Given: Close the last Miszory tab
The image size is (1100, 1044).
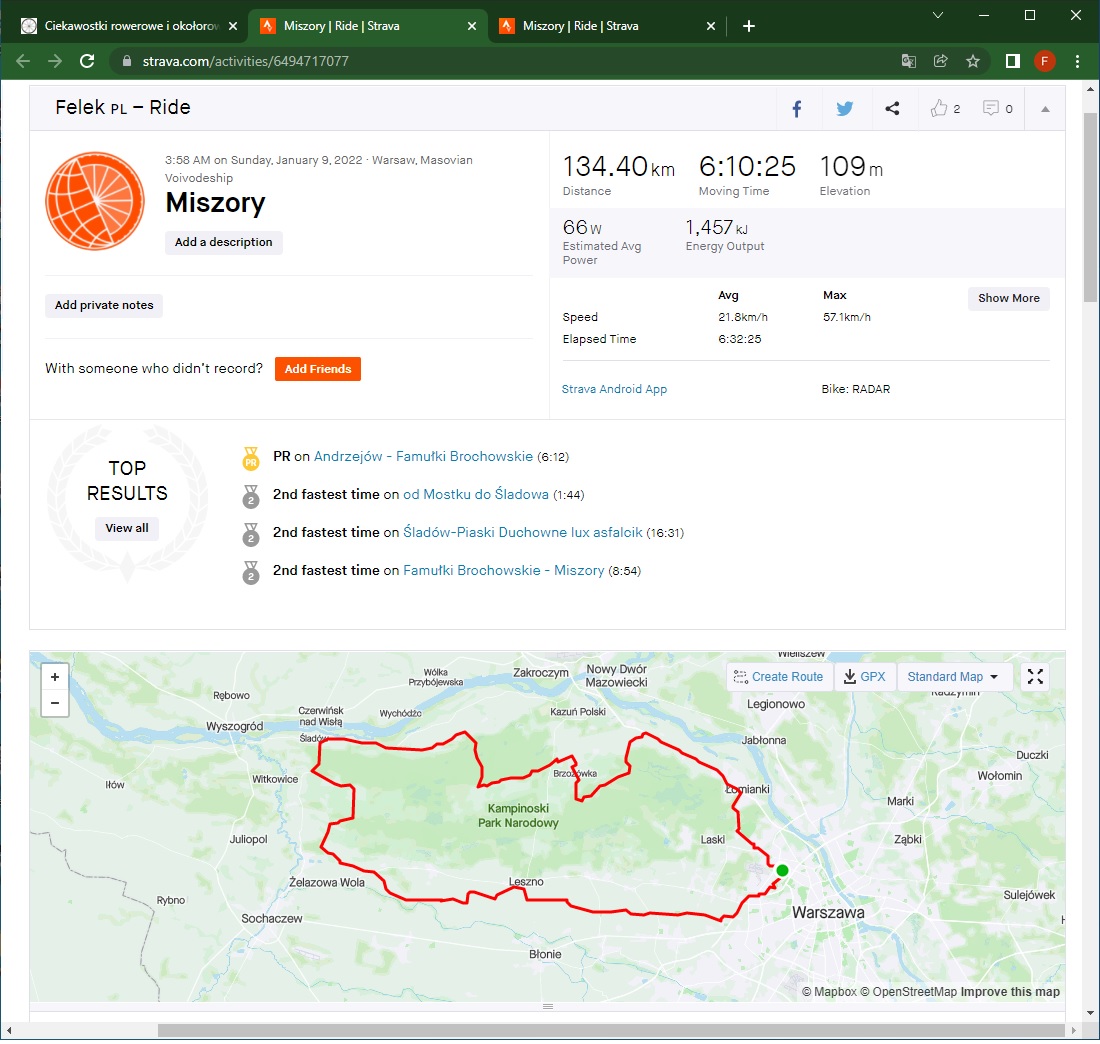Looking at the screenshot, I should [x=711, y=26].
